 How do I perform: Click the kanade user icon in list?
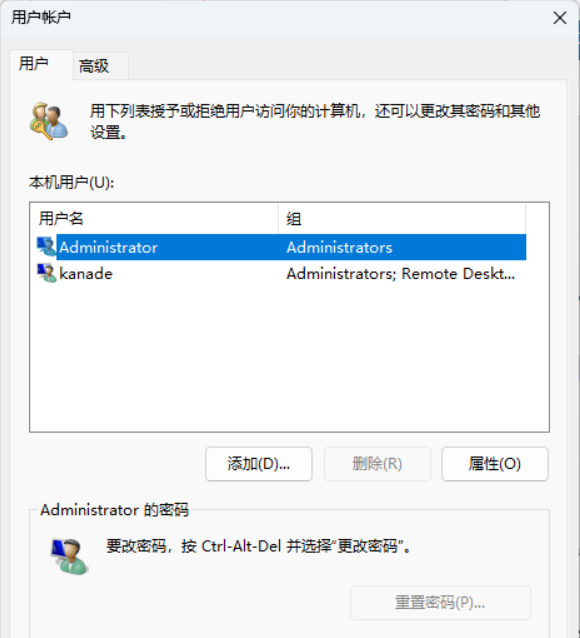click(46, 273)
